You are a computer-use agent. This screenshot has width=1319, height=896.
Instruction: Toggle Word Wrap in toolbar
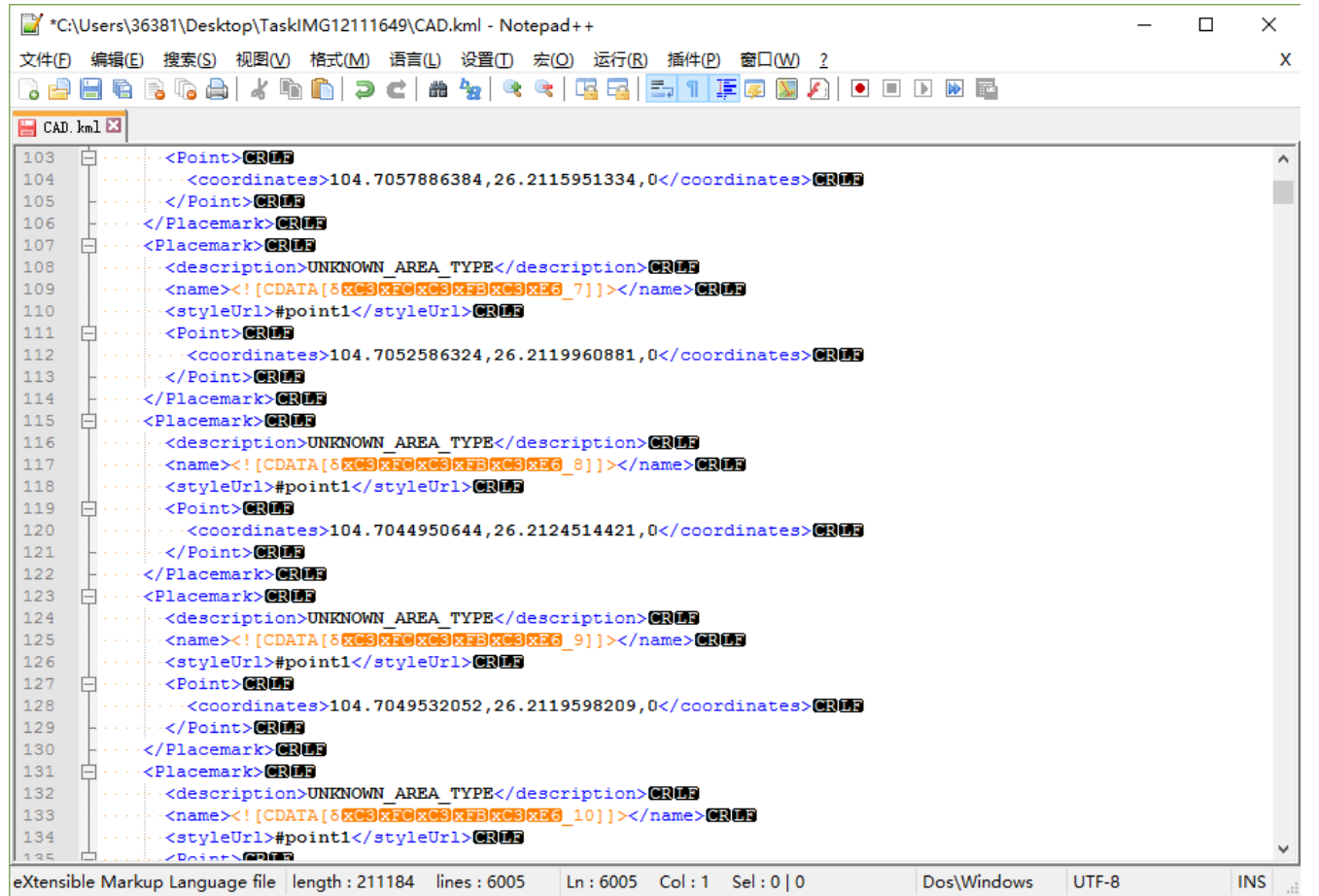point(661,89)
